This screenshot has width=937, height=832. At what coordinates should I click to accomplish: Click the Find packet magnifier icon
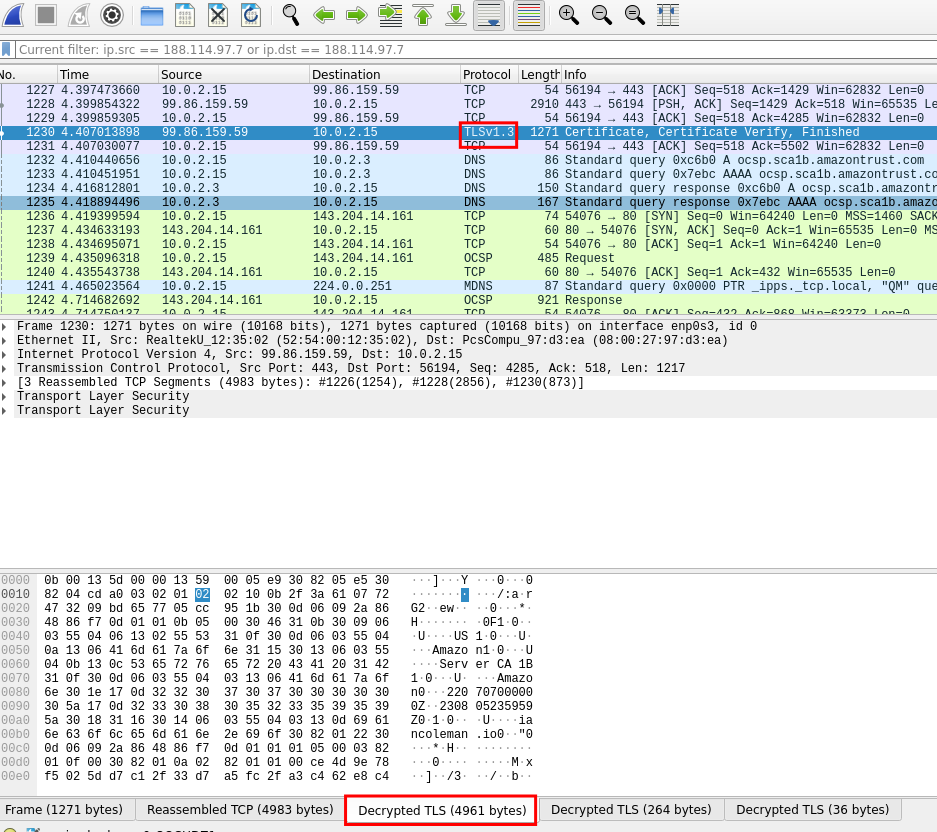(x=291, y=14)
